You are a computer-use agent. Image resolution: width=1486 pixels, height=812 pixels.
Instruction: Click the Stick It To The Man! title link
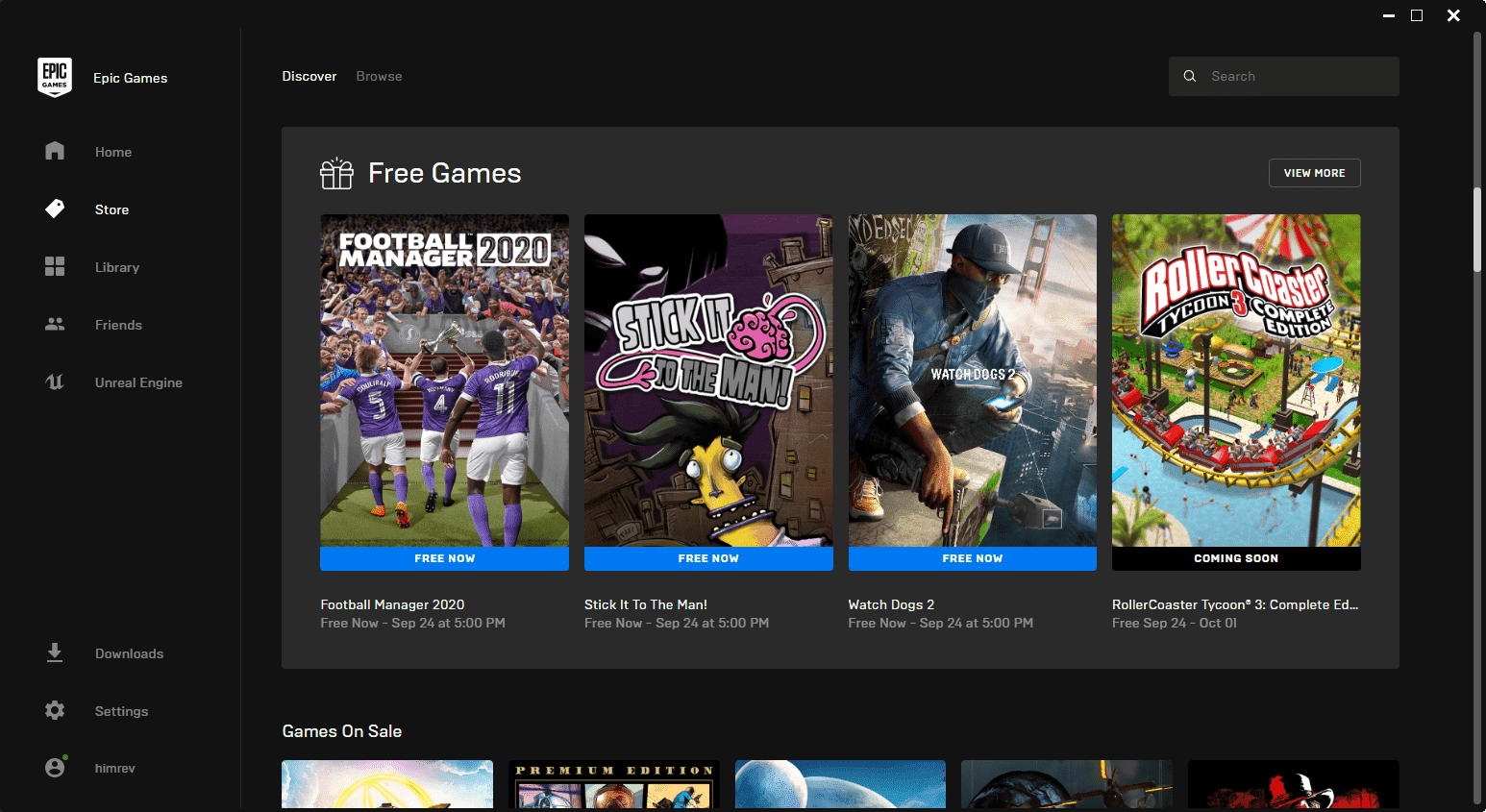pos(646,604)
